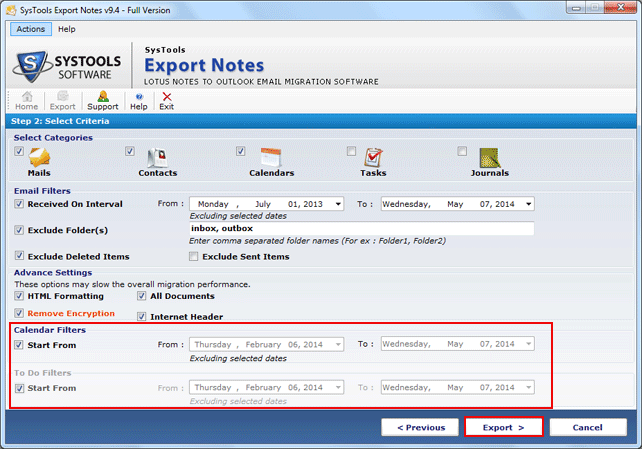642x449 pixels.
Task: Open To Do Filters To date dropdown
Action: [x=529, y=387]
